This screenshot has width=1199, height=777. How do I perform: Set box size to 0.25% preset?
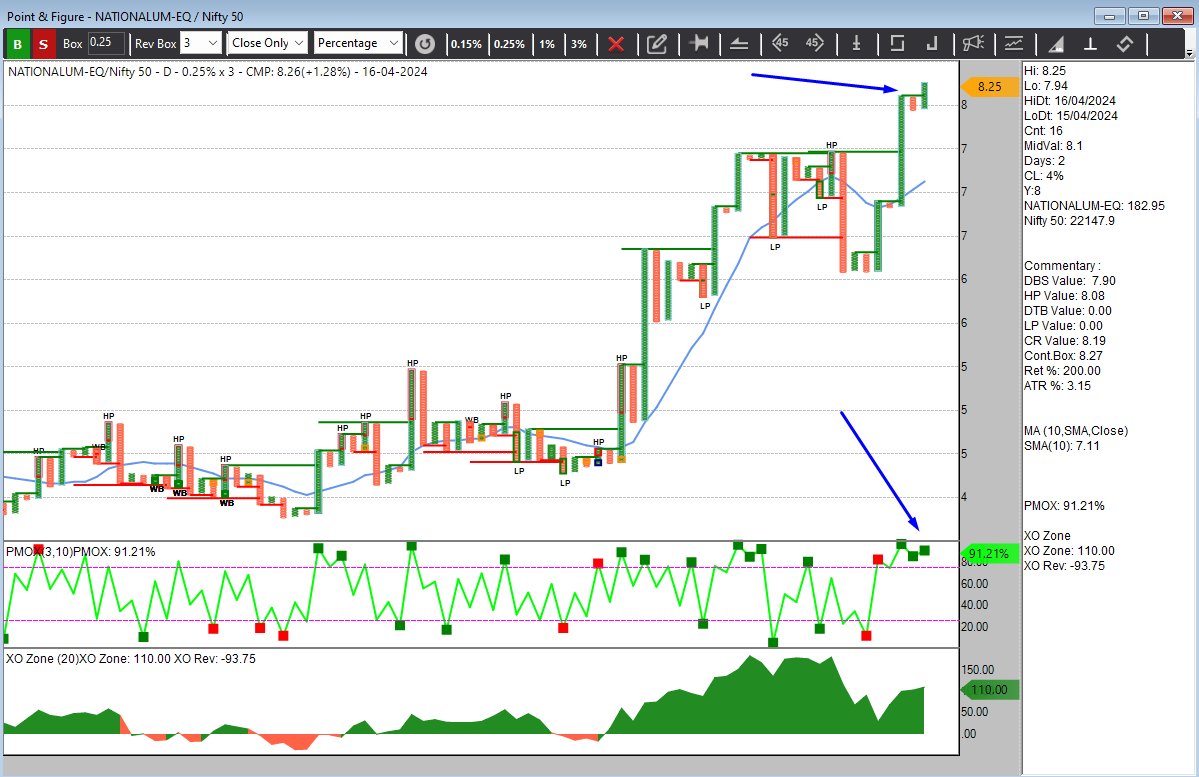pyautogui.click(x=509, y=44)
